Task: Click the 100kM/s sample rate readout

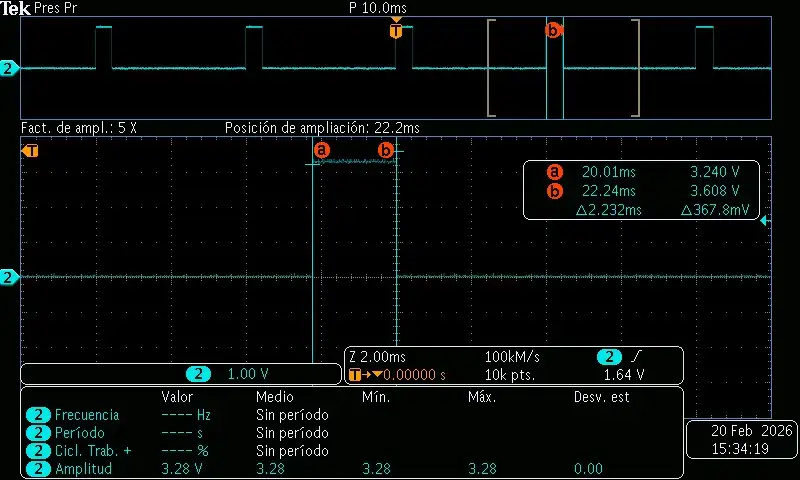Action: (512, 357)
